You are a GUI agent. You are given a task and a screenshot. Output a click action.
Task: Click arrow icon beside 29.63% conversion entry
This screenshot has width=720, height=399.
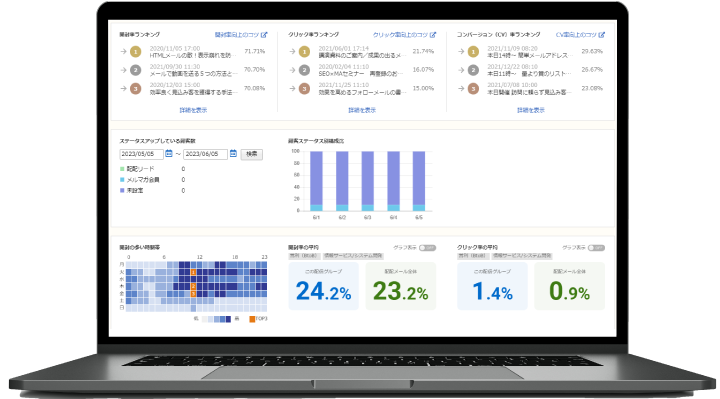point(461,51)
